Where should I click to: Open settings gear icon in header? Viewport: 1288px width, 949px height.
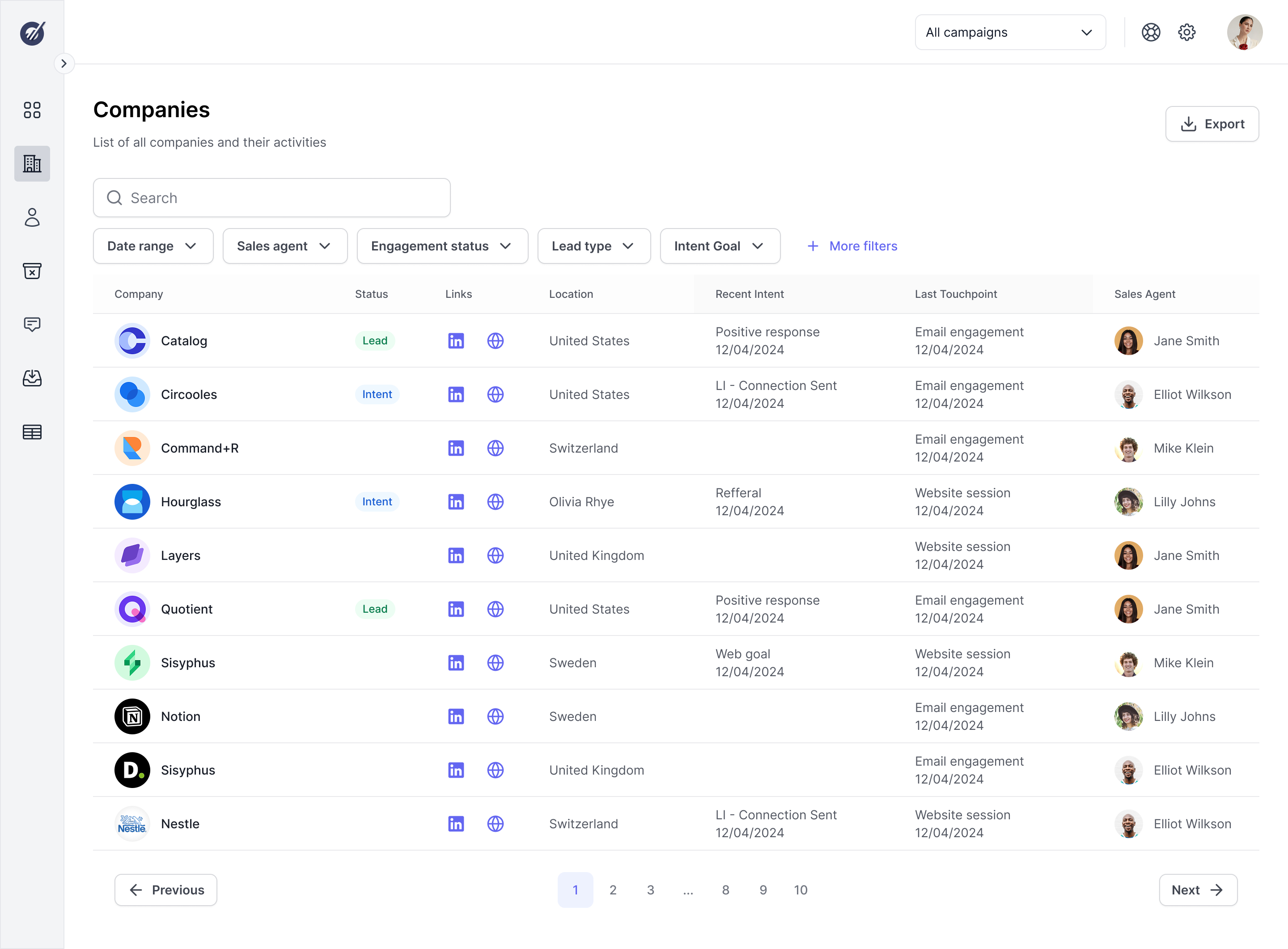click(x=1186, y=32)
